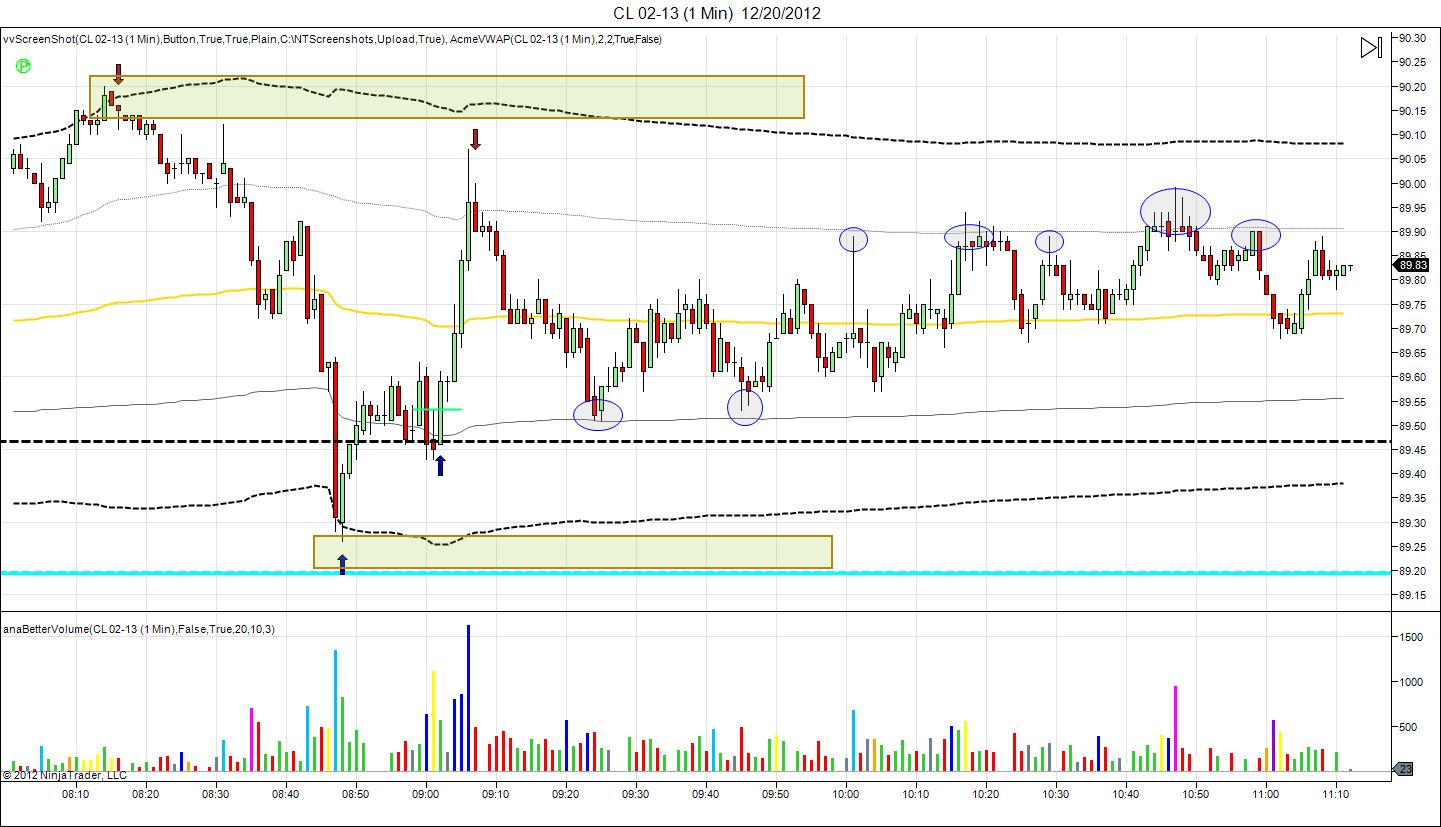Click the 89.40 price axis label
The width and height of the screenshot is (1441, 827).
tap(1411, 474)
